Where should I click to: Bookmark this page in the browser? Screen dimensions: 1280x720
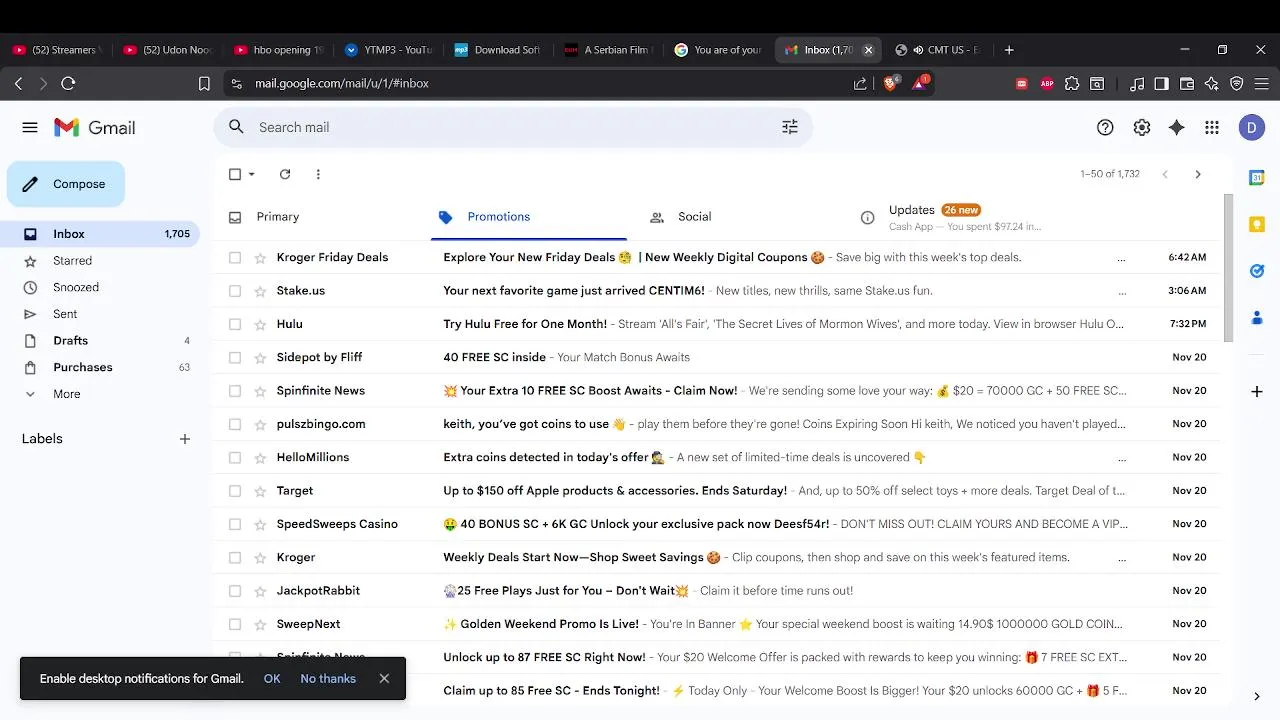tap(204, 84)
